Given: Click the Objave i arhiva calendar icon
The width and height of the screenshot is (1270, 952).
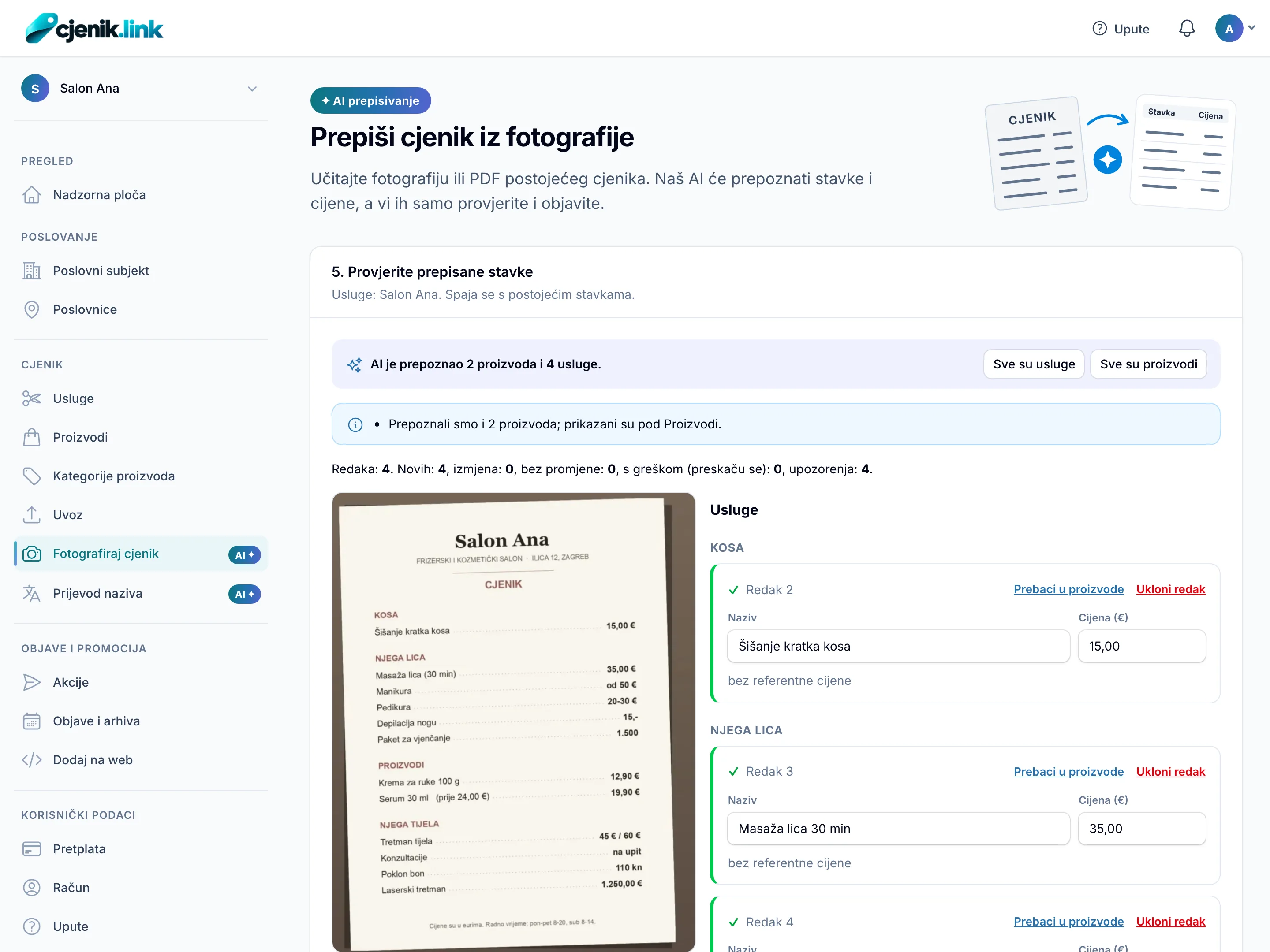Looking at the screenshot, I should click(x=32, y=721).
